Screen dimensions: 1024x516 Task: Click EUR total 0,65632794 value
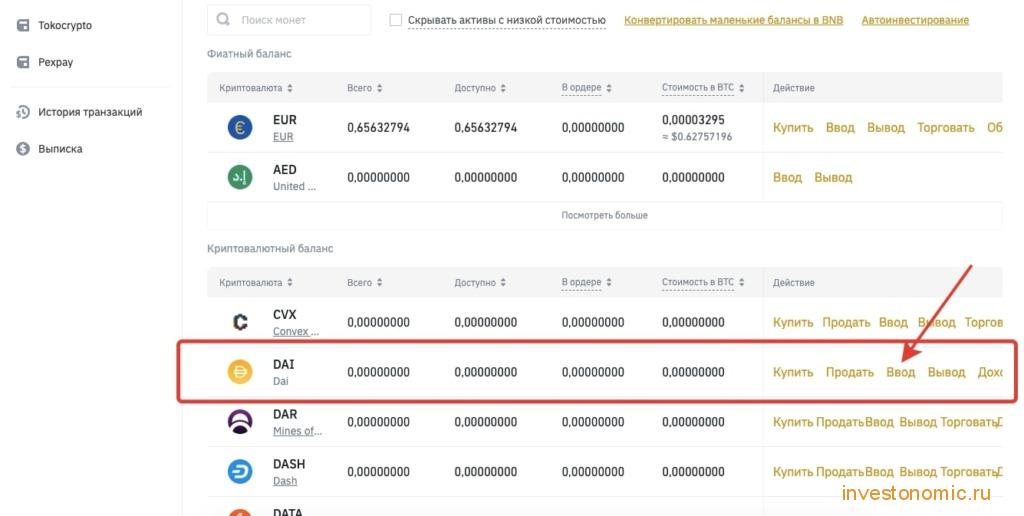[378, 127]
